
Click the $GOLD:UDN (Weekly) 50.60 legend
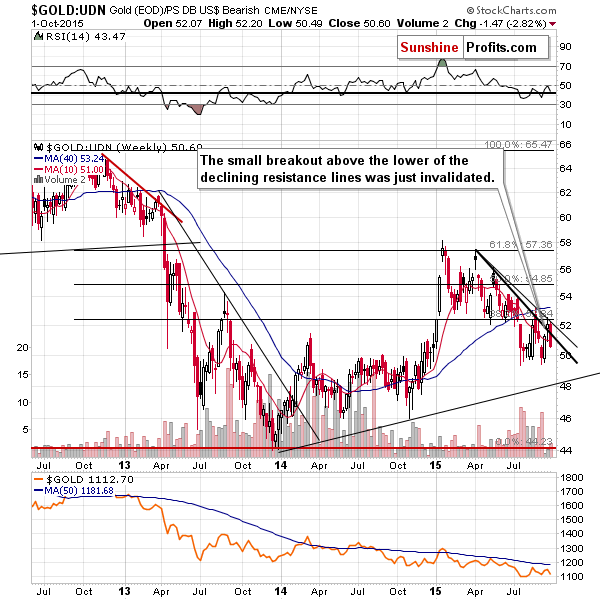point(118,147)
